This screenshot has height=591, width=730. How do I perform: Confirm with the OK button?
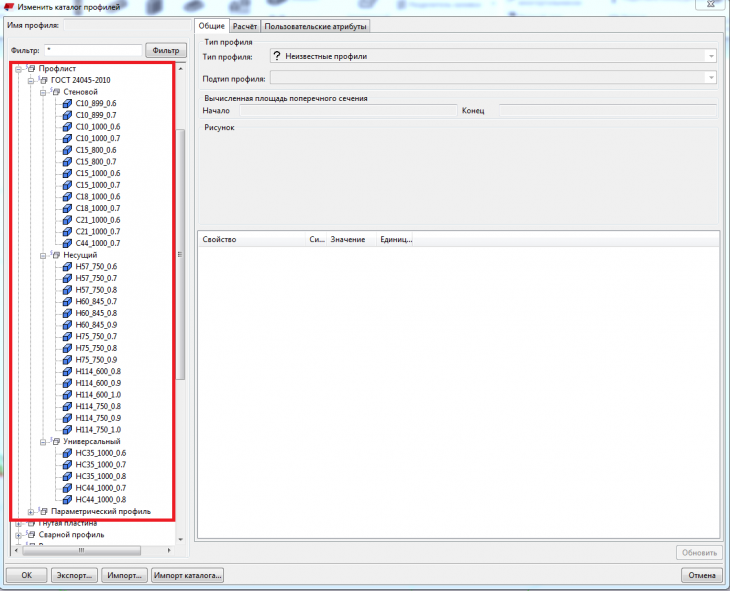click(x=27, y=575)
